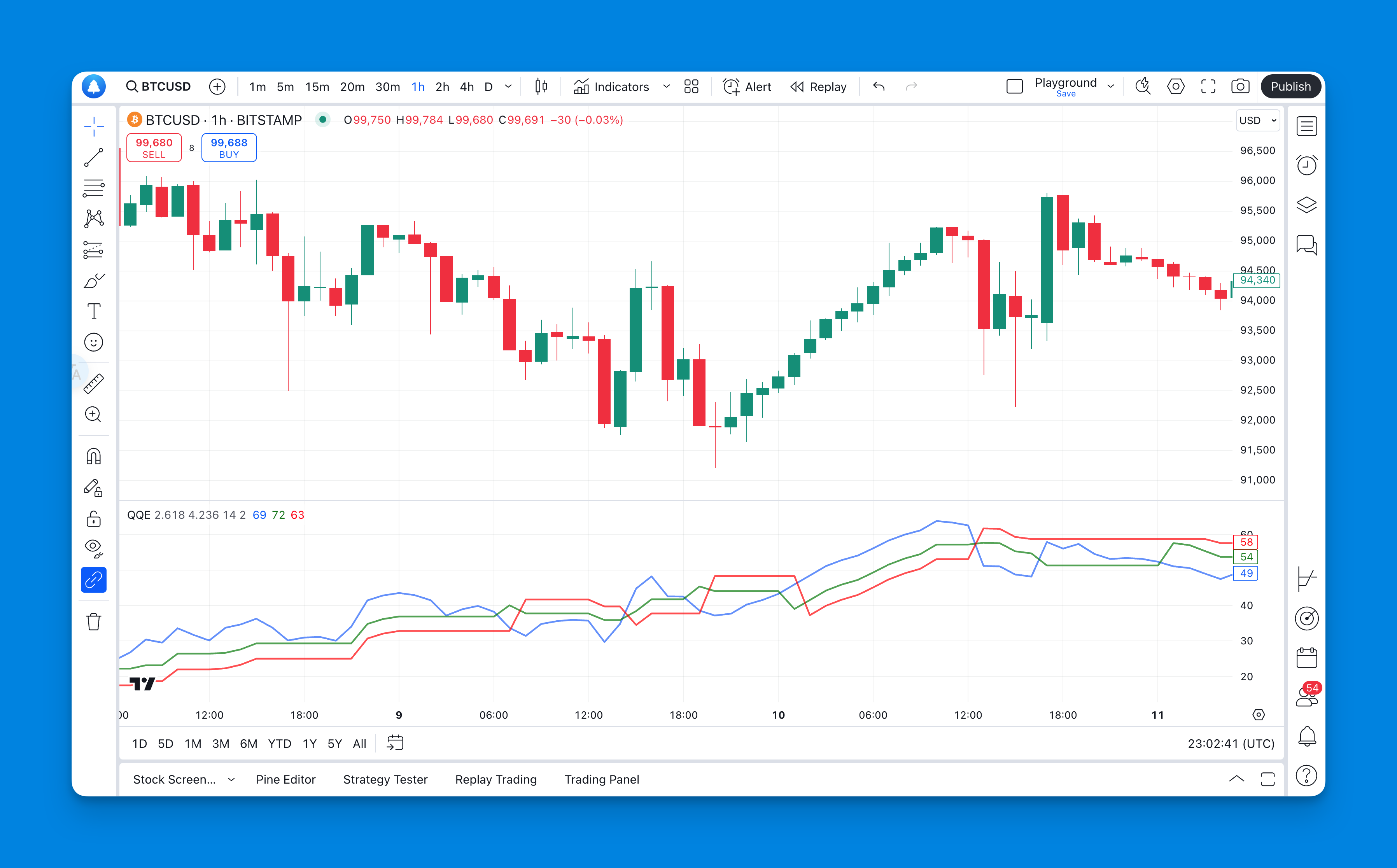Collapse the bottom panel chevron
The width and height of the screenshot is (1397, 868).
(1237, 779)
